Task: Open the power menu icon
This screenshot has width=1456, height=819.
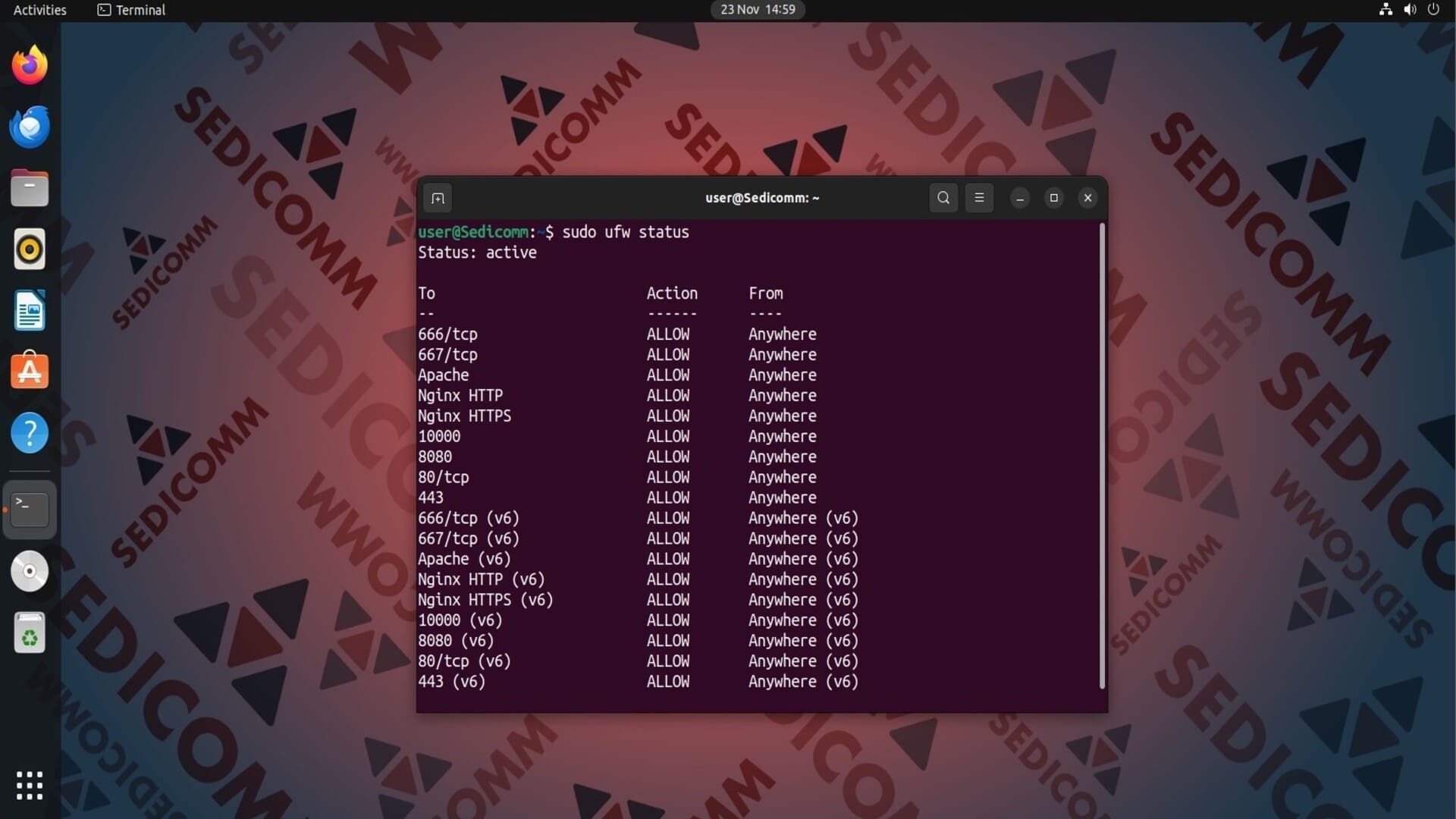Action: click(1433, 10)
